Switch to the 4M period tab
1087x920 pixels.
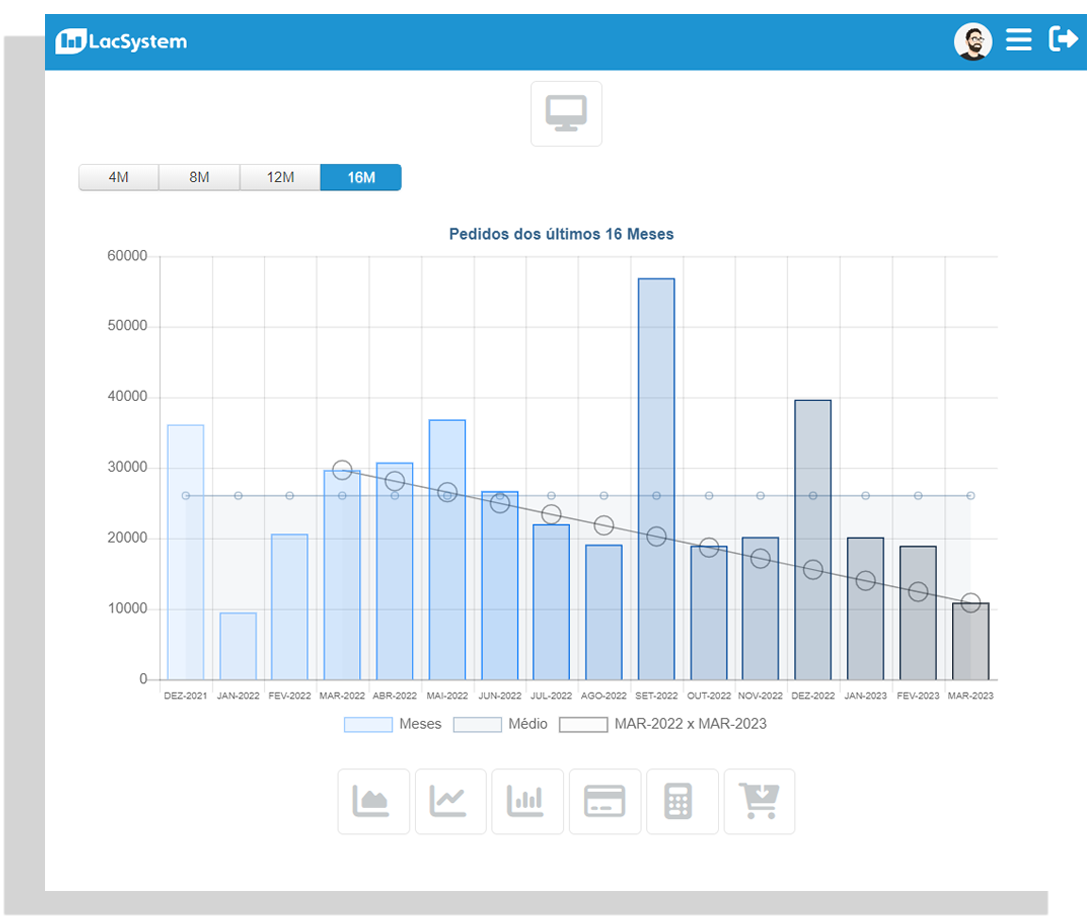coord(118,178)
